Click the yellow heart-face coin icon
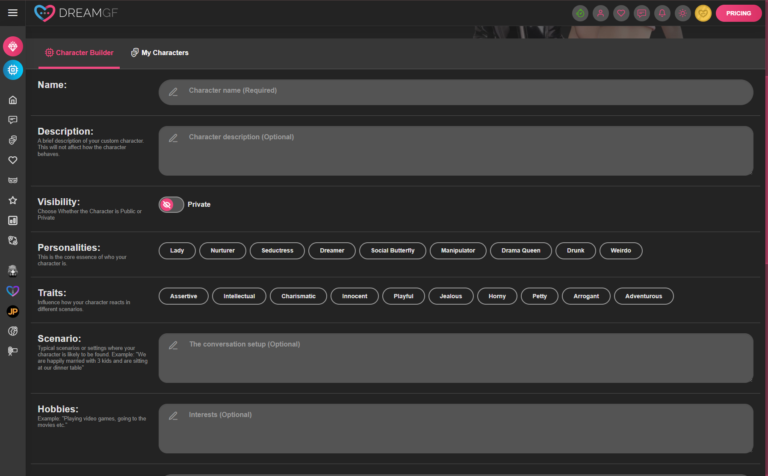The width and height of the screenshot is (768, 476). pyautogui.click(x=703, y=13)
